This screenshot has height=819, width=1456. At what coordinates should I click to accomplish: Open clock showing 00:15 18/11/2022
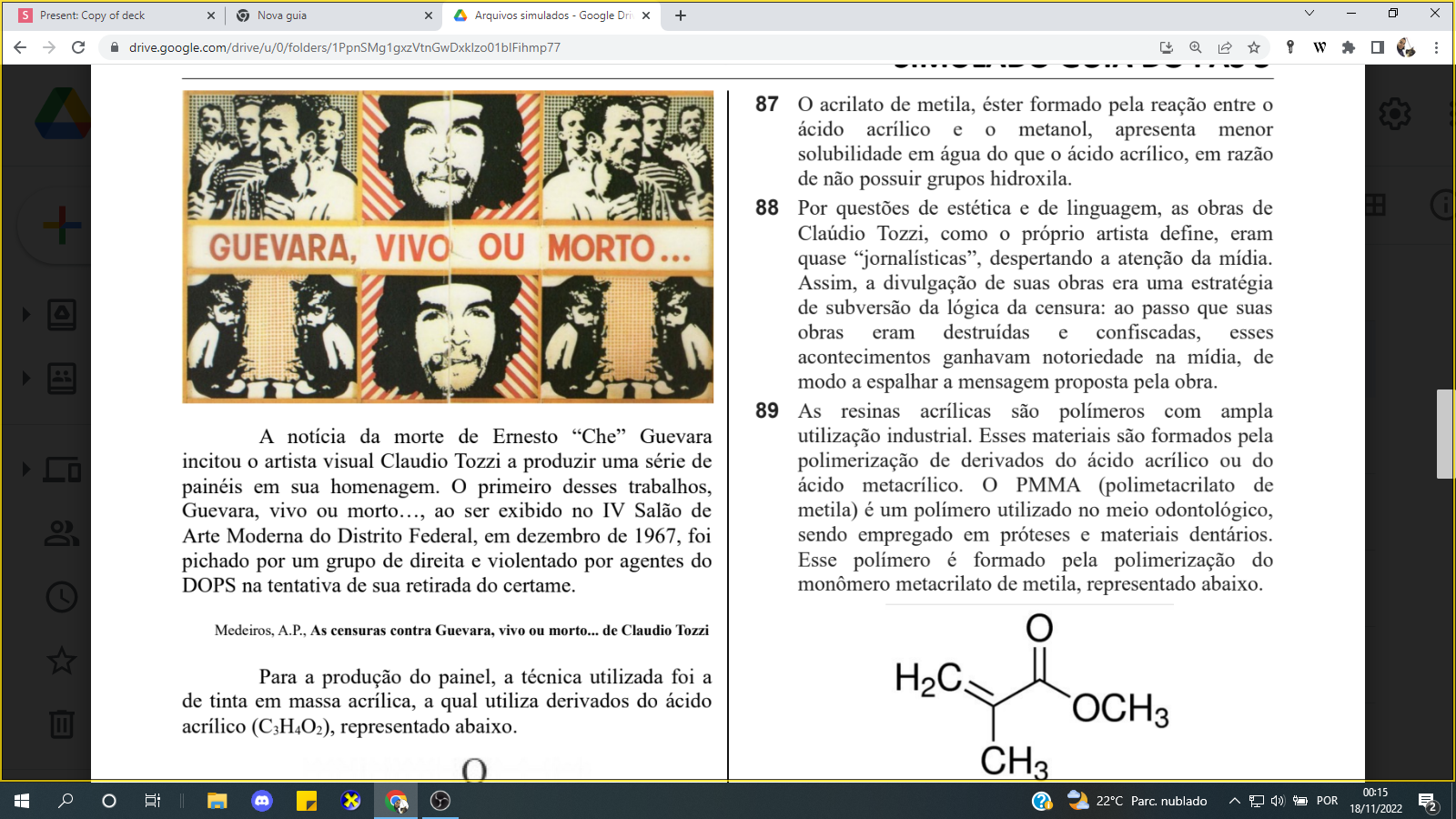click(x=1376, y=801)
